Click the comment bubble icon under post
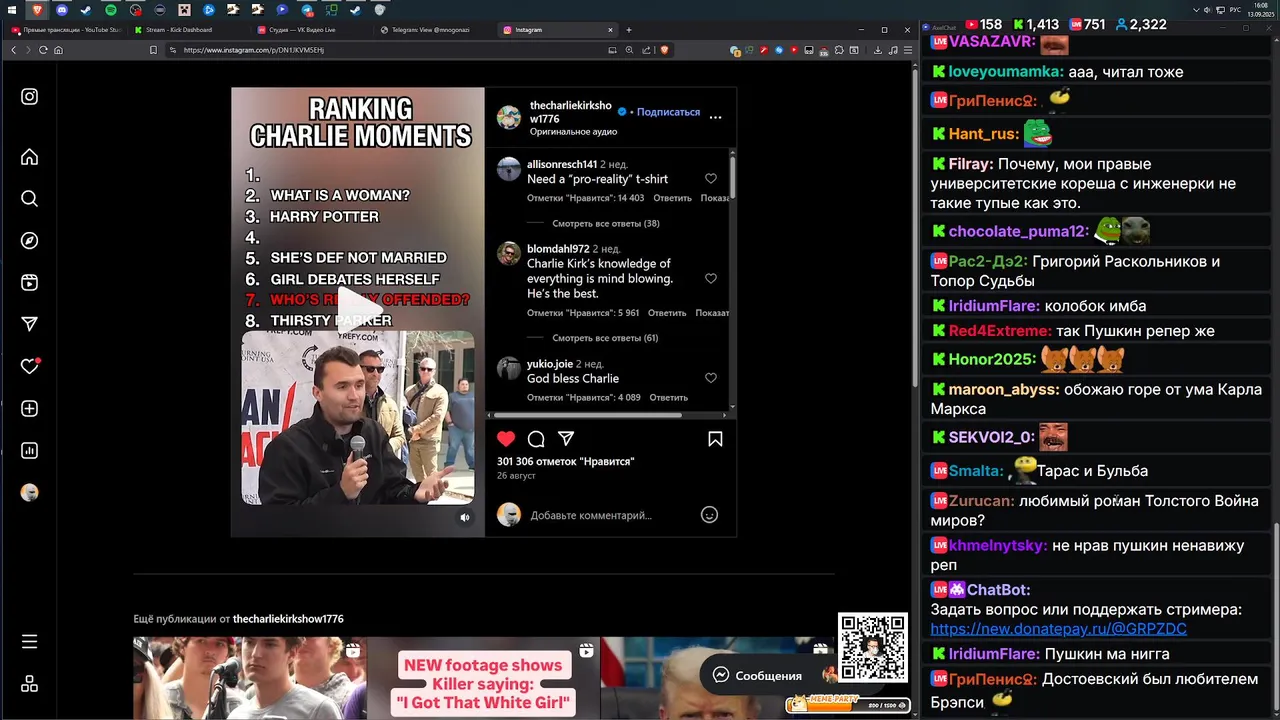This screenshot has width=1280, height=720. coord(536,439)
